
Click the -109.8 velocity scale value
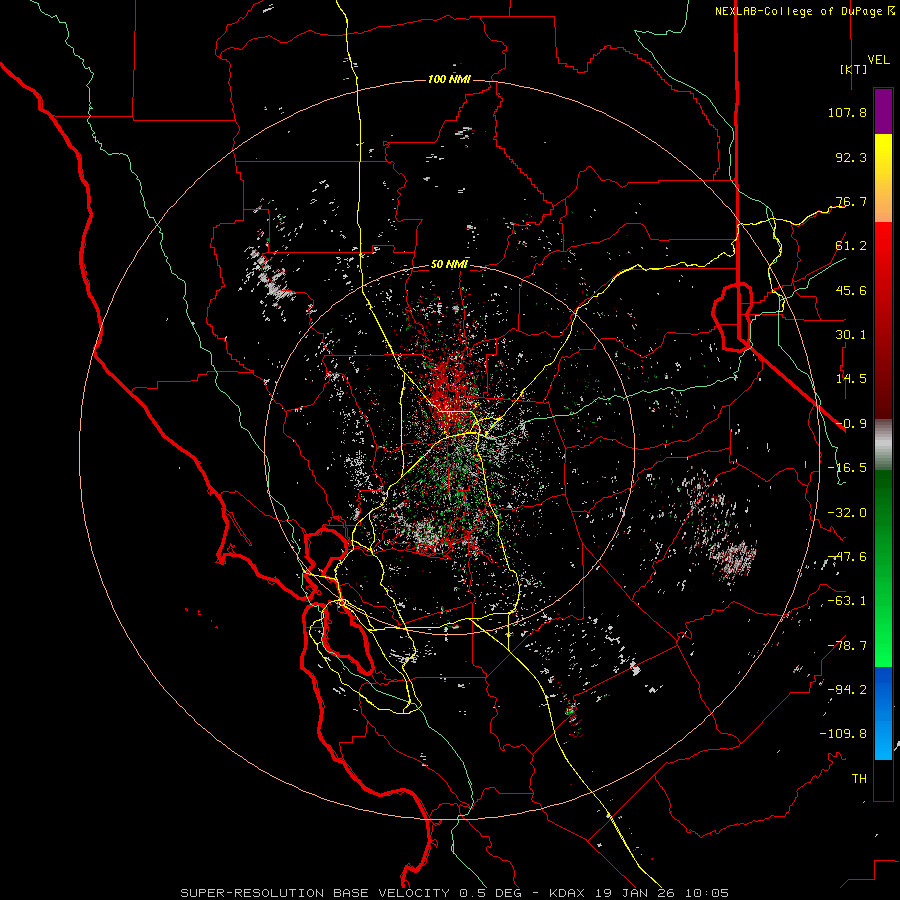point(843,734)
